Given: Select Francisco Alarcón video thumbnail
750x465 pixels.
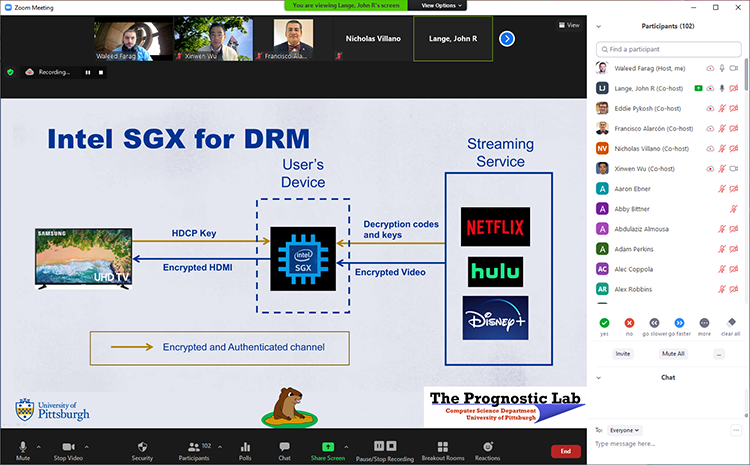Looking at the screenshot, I should coord(293,39).
